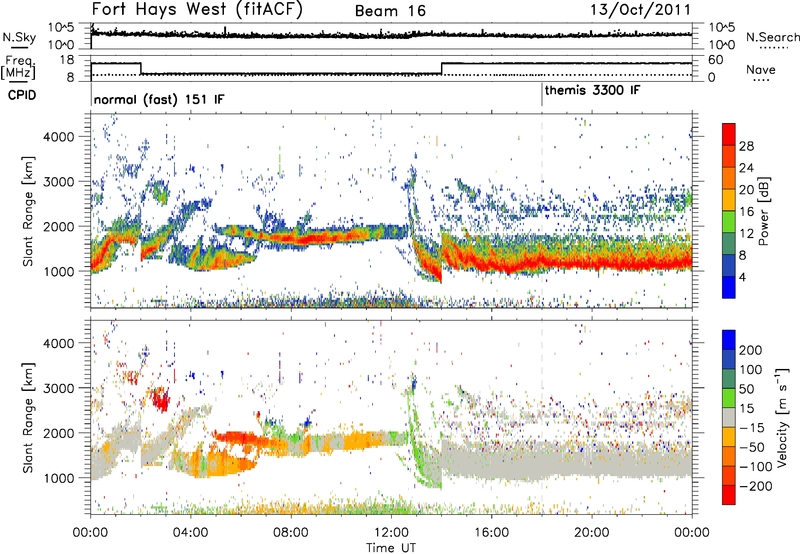Click the '200' tick on Velocity colorbar
Viewport: 800px width, 554px height.
[x=751, y=350]
